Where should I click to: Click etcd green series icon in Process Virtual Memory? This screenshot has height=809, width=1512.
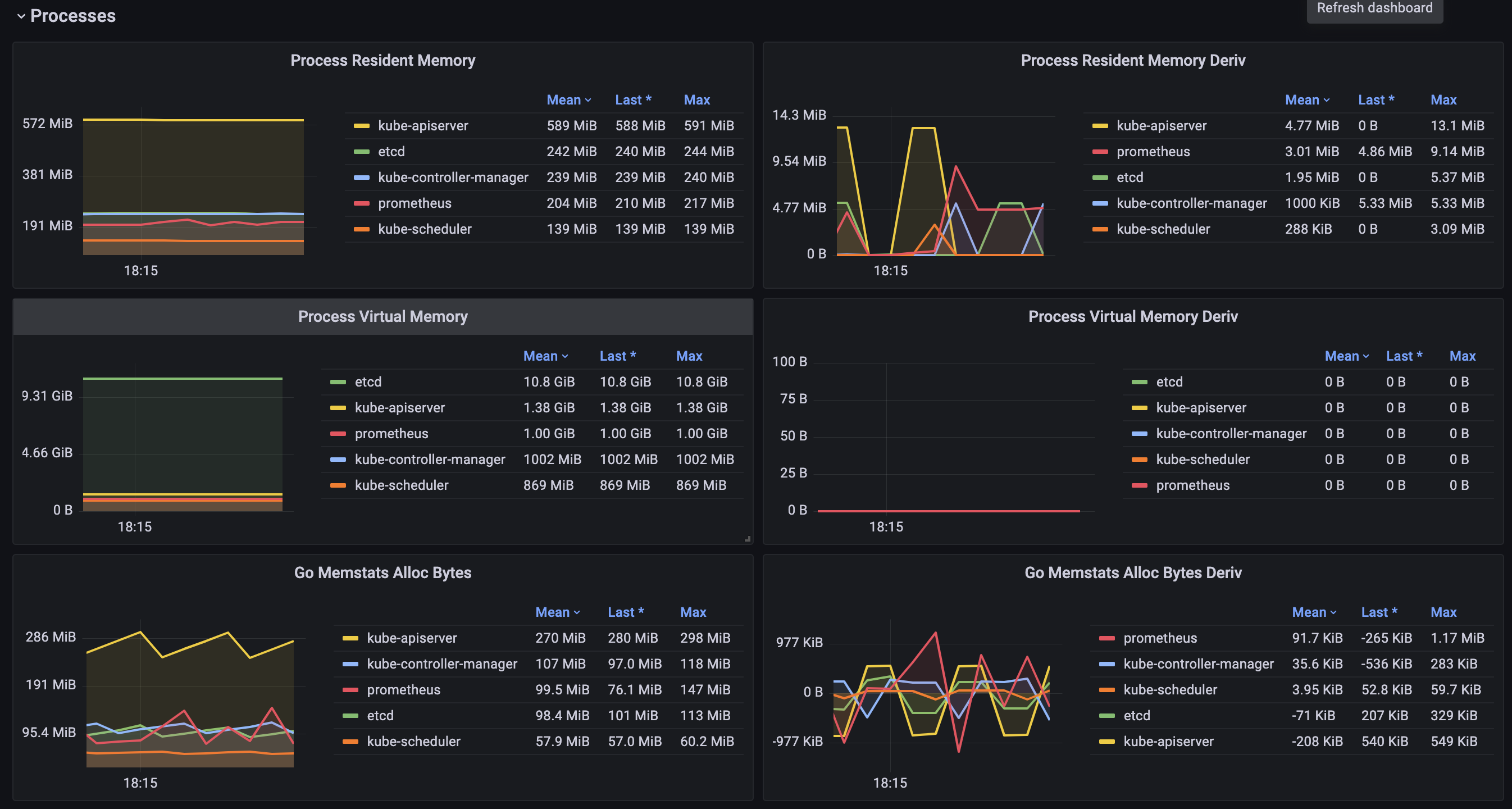(338, 381)
